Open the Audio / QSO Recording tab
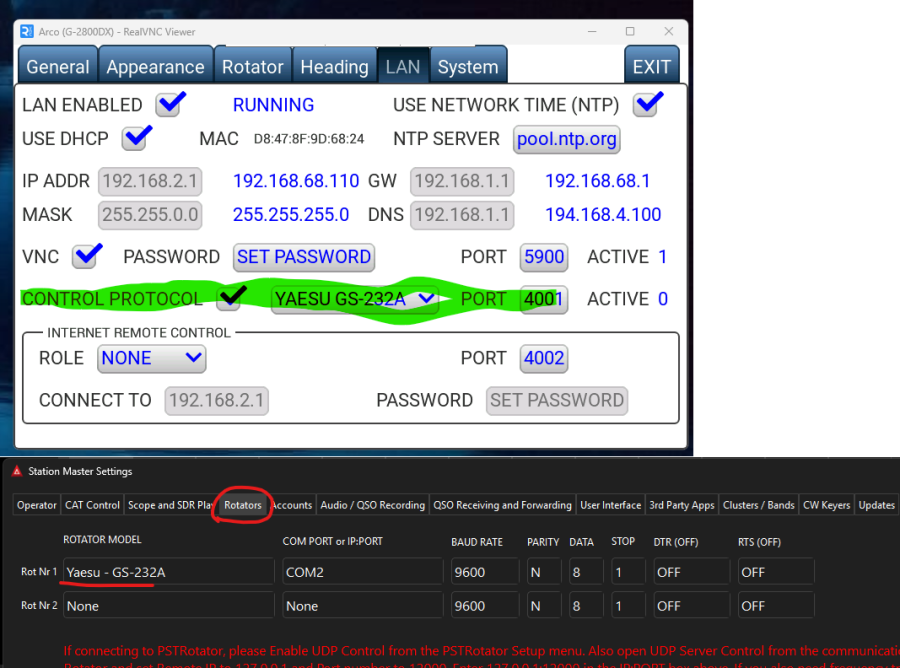This screenshot has width=900, height=668. pyautogui.click(x=373, y=505)
